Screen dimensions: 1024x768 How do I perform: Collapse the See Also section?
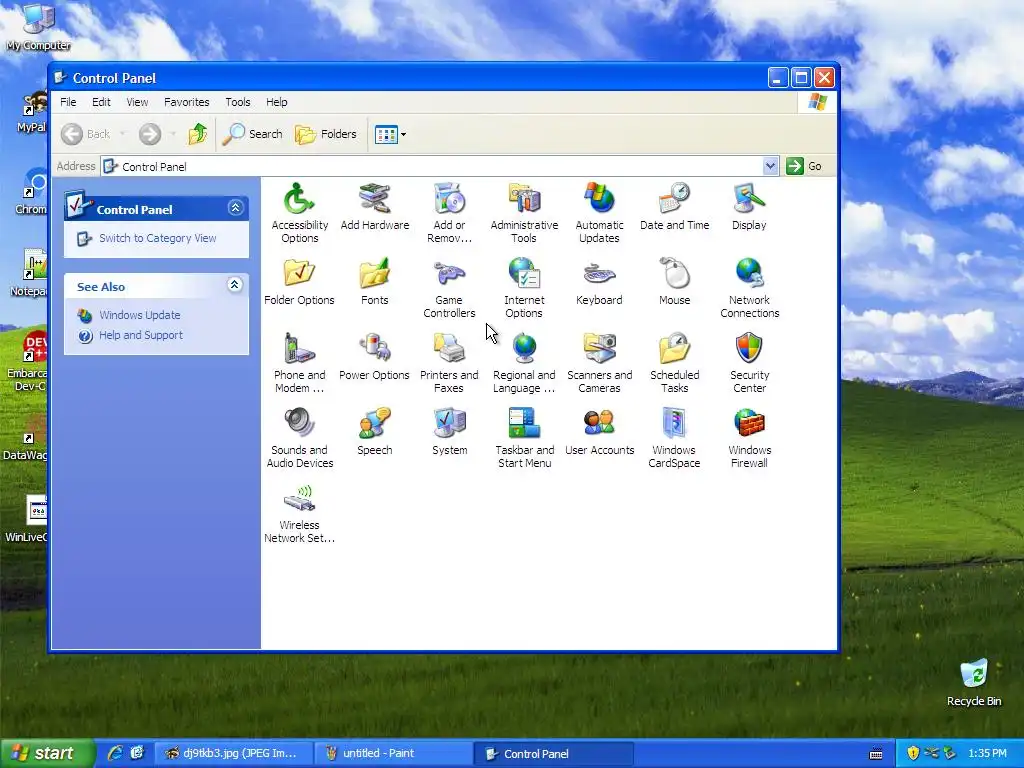pos(234,285)
